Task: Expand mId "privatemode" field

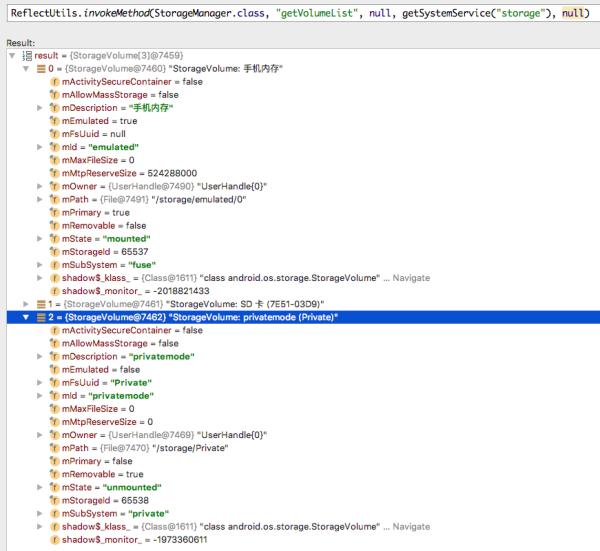Action: pyautogui.click(x=39, y=396)
